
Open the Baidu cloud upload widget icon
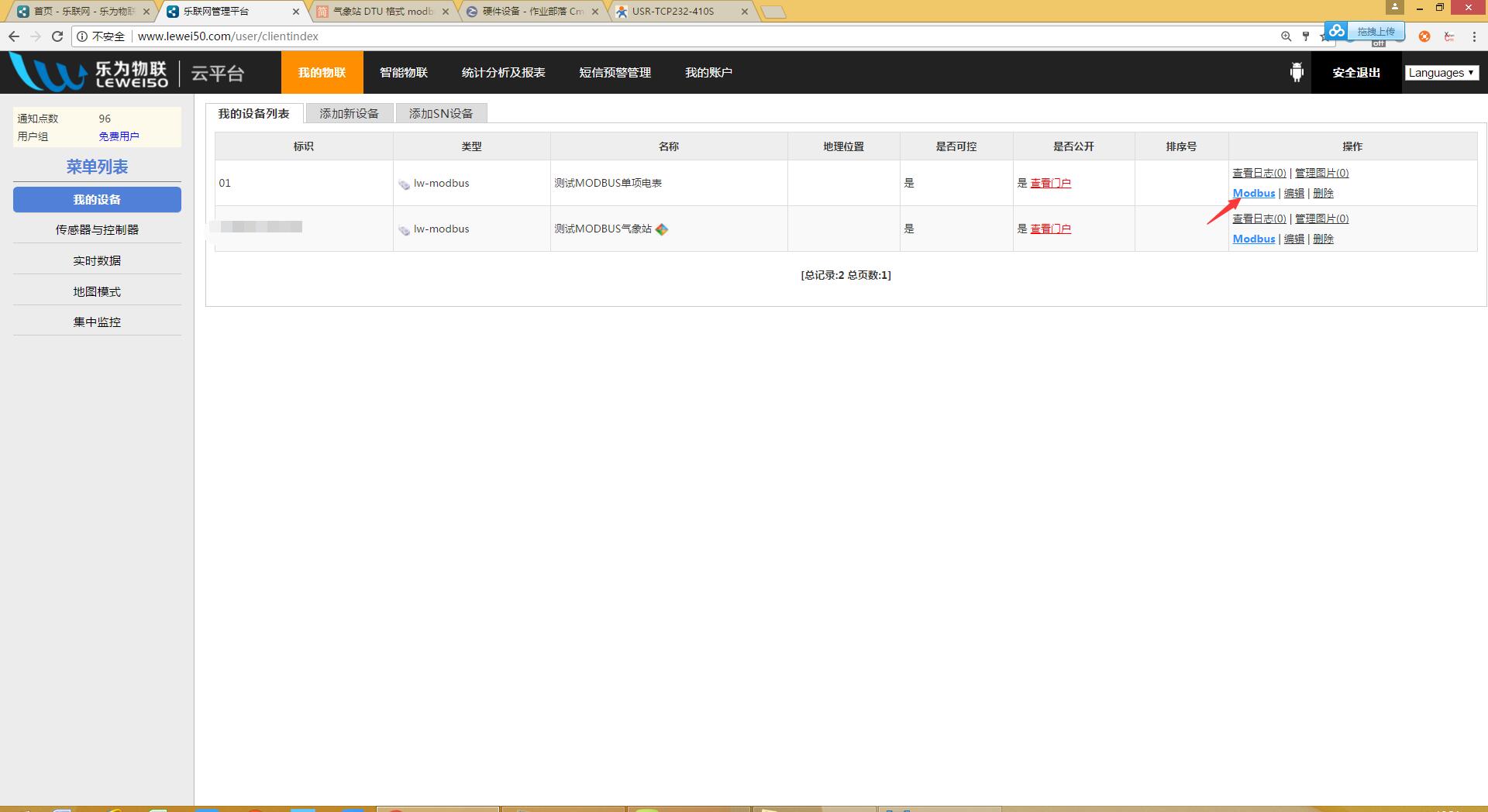1336,31
